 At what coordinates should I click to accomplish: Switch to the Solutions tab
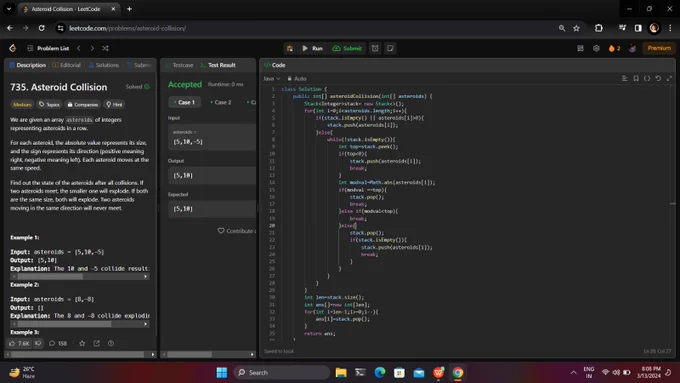point(104,65)
